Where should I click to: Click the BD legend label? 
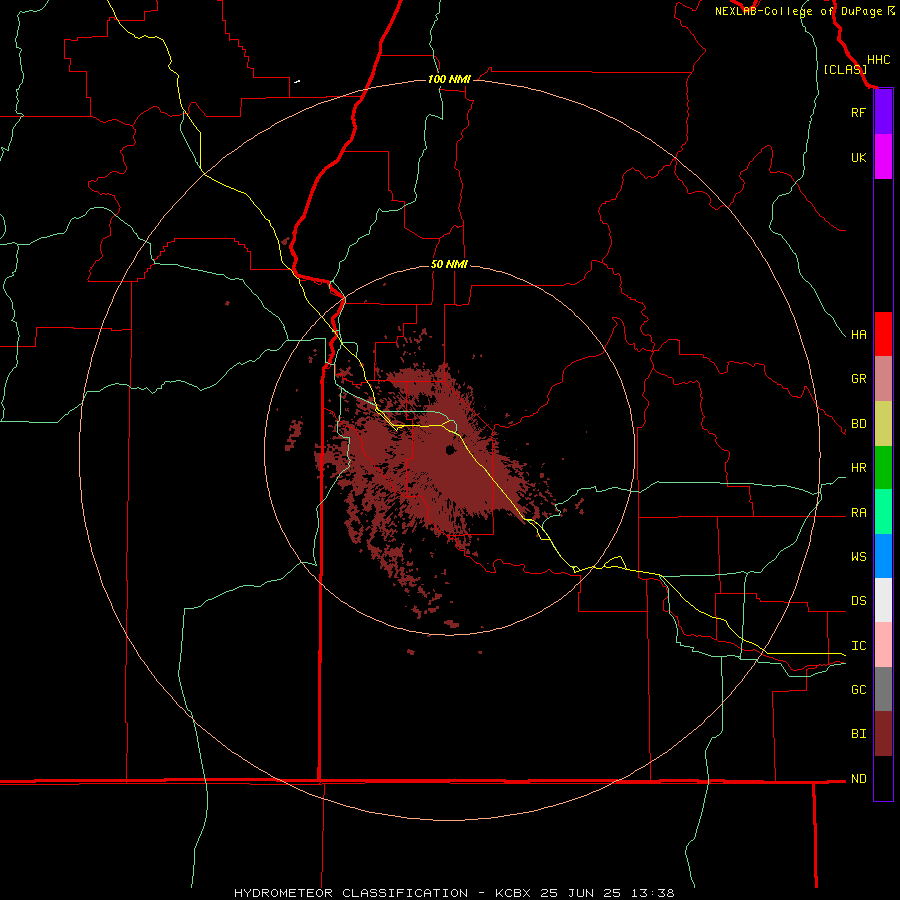(x=858, y=424)
